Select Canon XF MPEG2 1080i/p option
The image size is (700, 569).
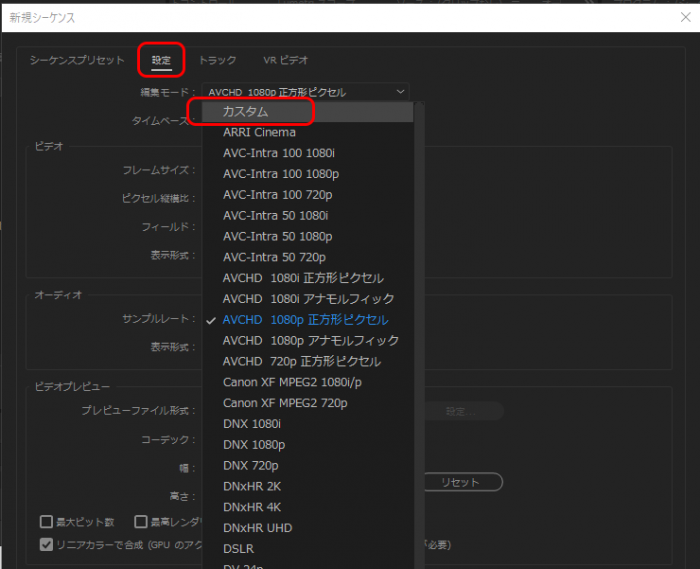click(x=307, y=382)
